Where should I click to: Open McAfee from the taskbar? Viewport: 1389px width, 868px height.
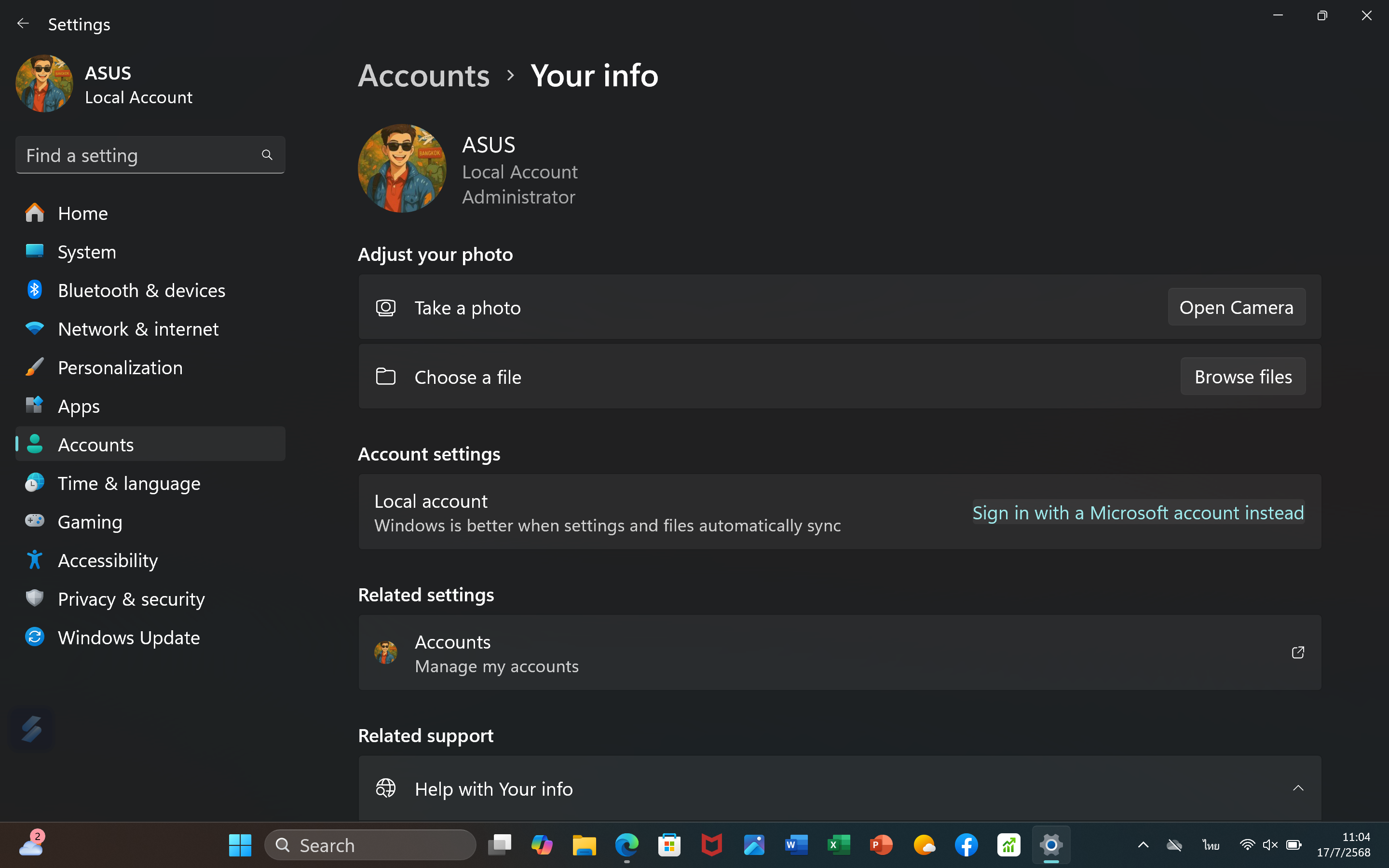[712, 845]
